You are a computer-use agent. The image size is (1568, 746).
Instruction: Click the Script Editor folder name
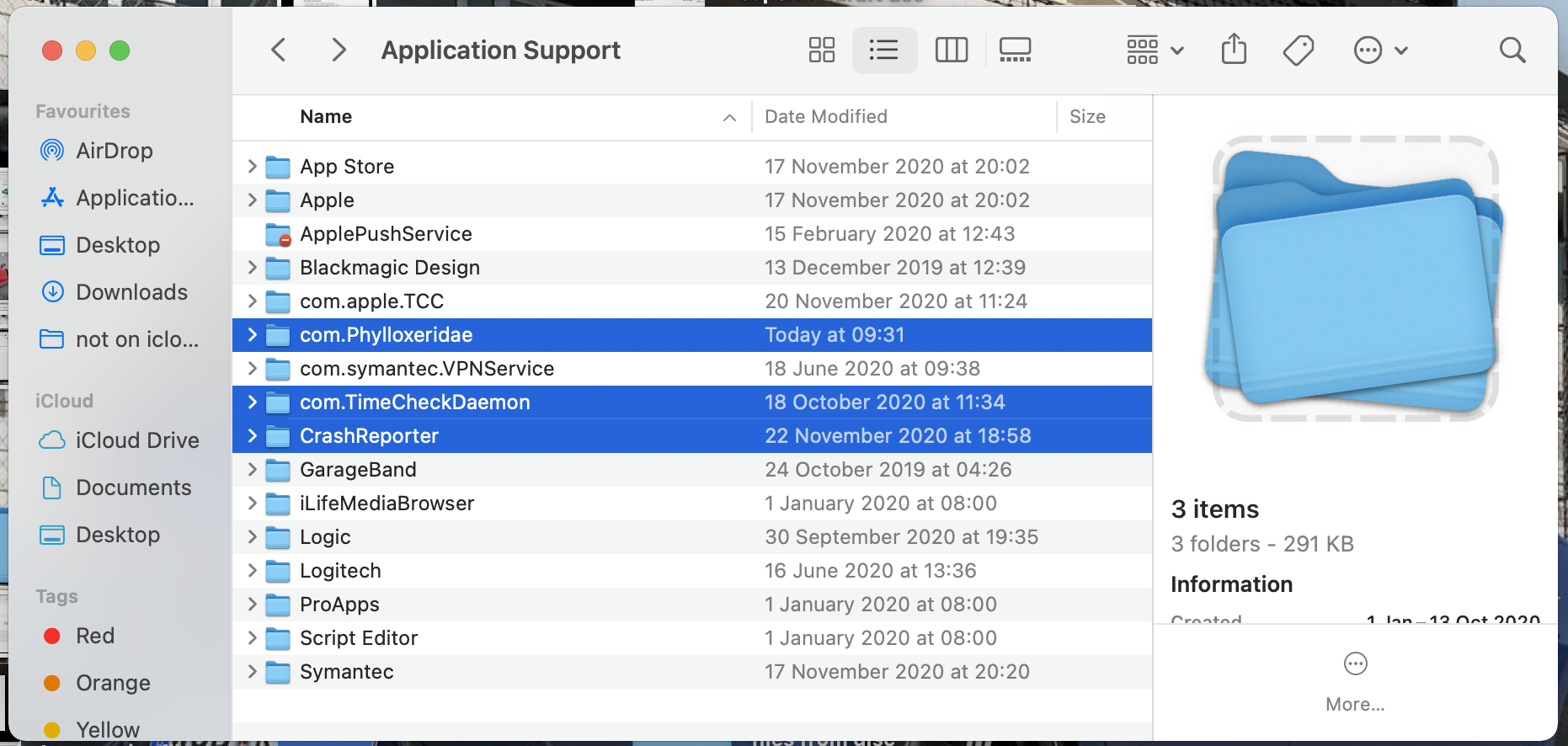[359, 638]
